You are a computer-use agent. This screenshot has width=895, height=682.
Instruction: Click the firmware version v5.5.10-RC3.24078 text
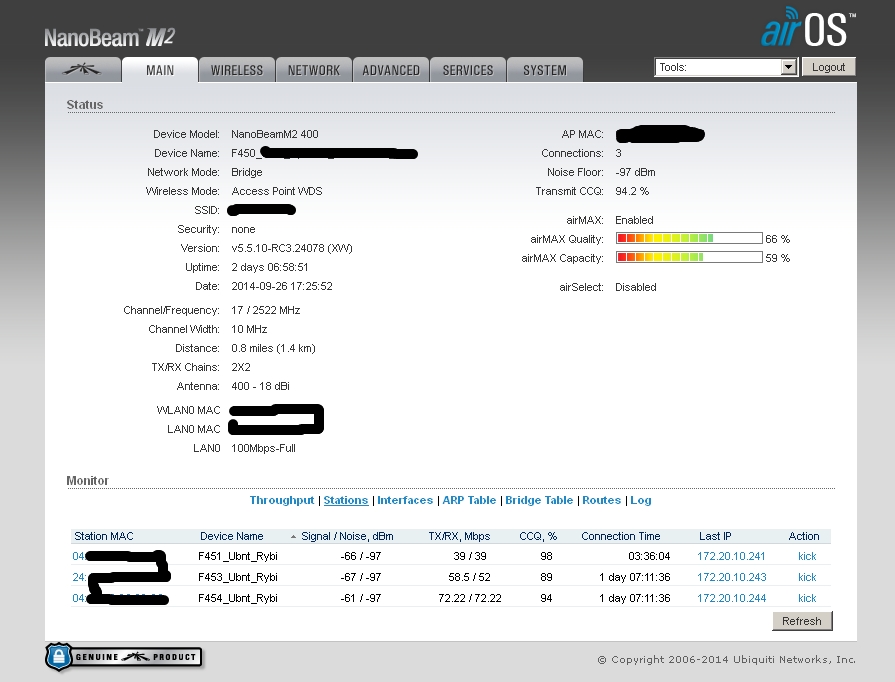coord(292,248)
